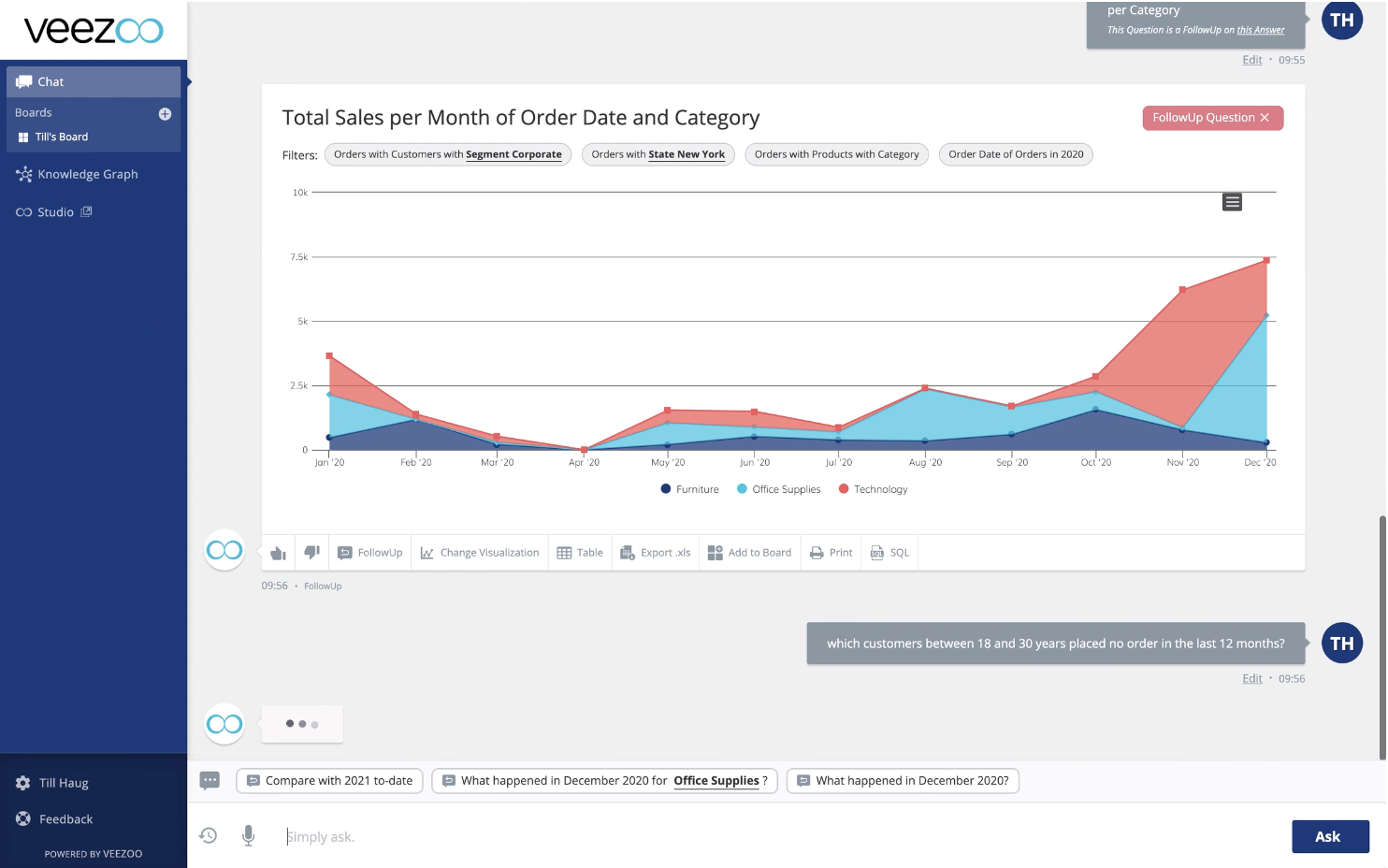Click the thumbs up icon
The width and height of the screenshot is (1388, 868).
278,553
